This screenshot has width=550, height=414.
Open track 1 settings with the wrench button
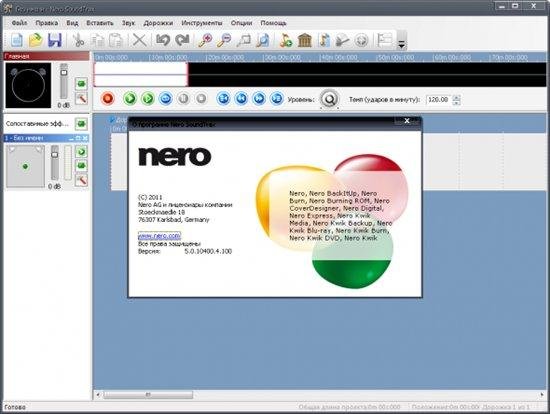click(x=81, y=180)
